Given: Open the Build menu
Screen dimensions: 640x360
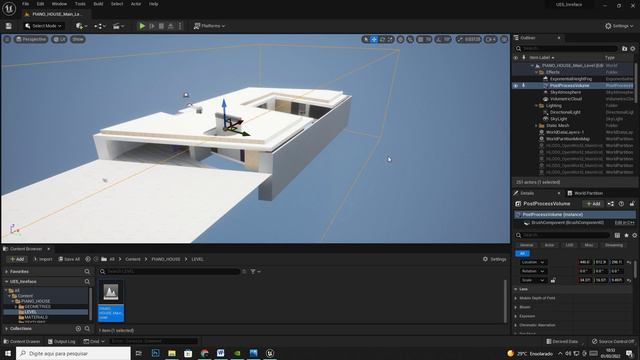Looking at the screenshot, I should (x=98, y=4).
